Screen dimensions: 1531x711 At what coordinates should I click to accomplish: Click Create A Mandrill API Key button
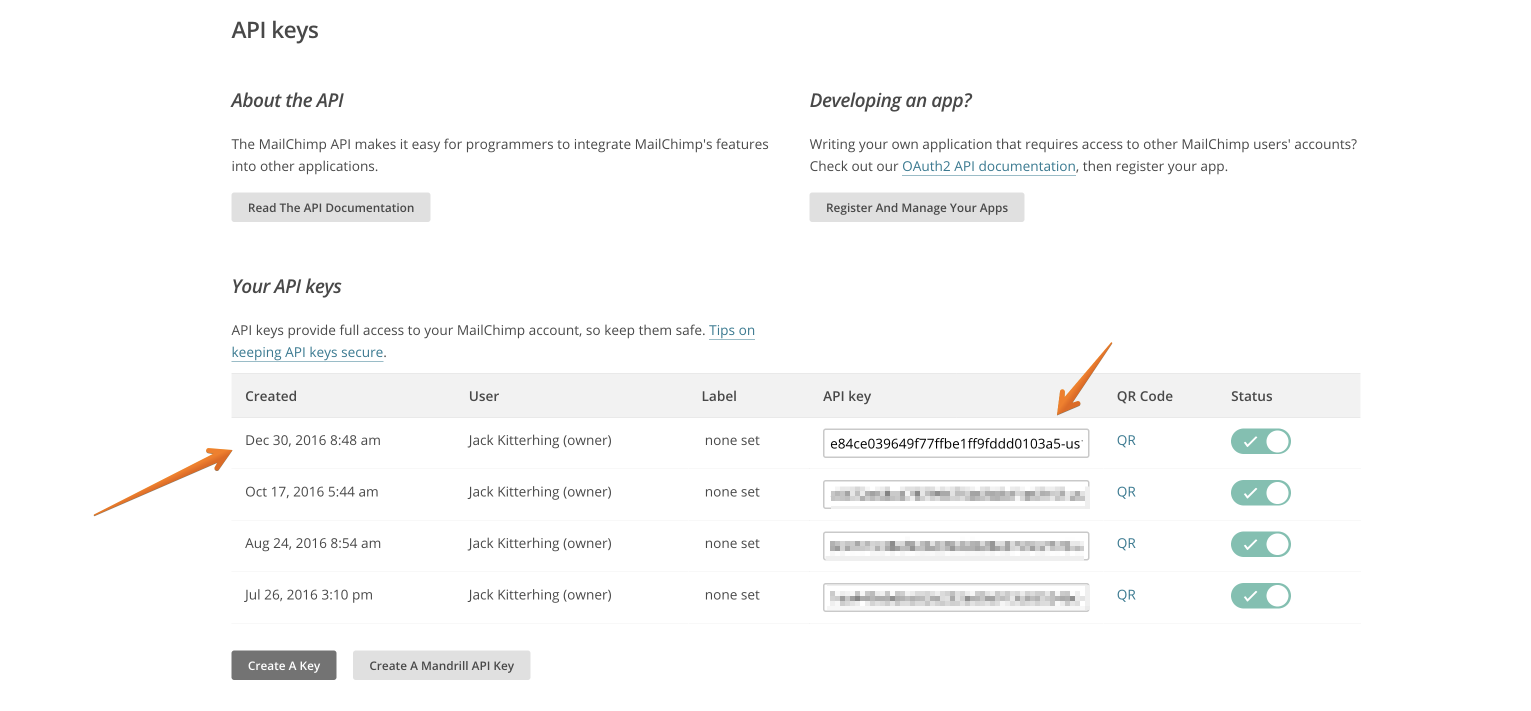tap(442, 666)
